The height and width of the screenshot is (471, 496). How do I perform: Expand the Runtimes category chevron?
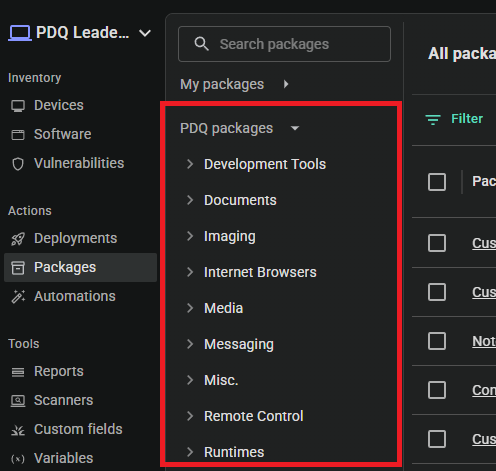pyautogui.click(x=190, y=452)
